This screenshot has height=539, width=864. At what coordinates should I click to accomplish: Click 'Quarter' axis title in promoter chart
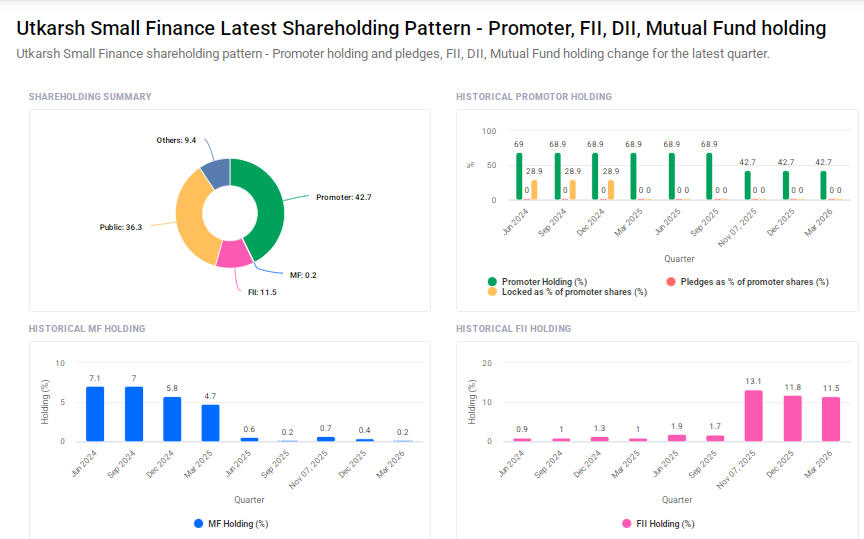coord(679,259)
